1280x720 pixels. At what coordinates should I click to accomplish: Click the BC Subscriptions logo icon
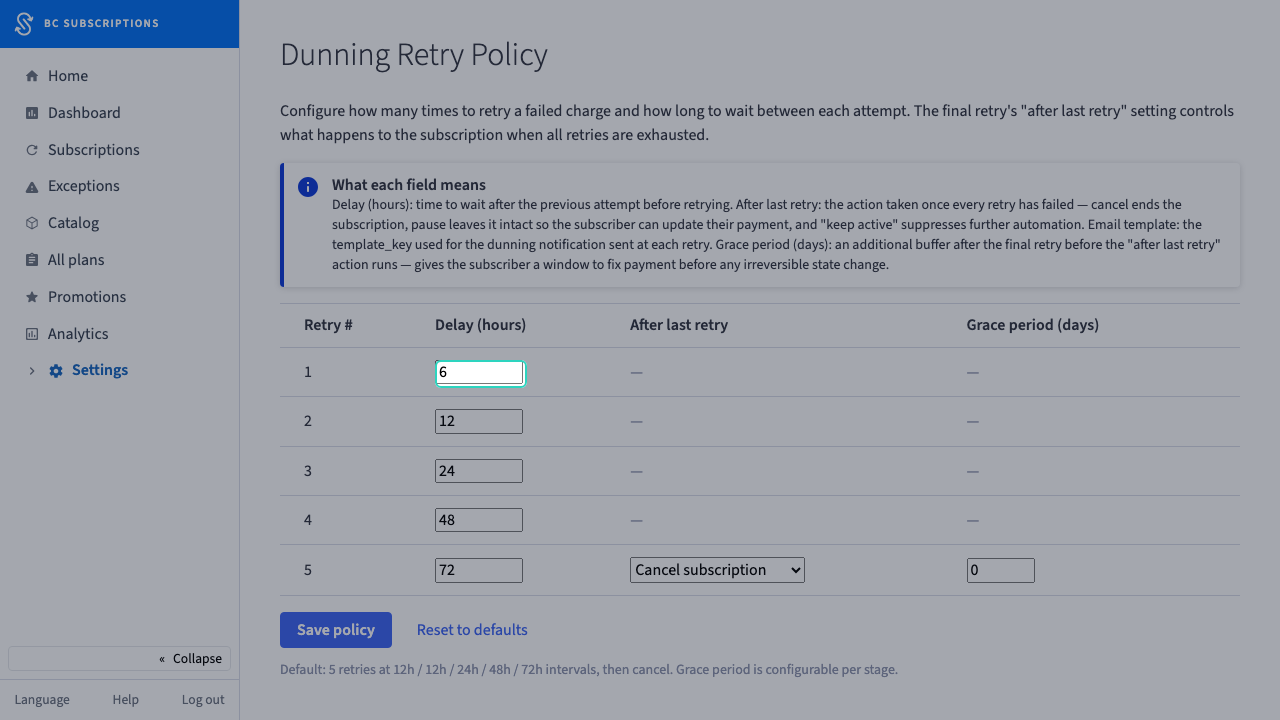(x=24, y=24)
